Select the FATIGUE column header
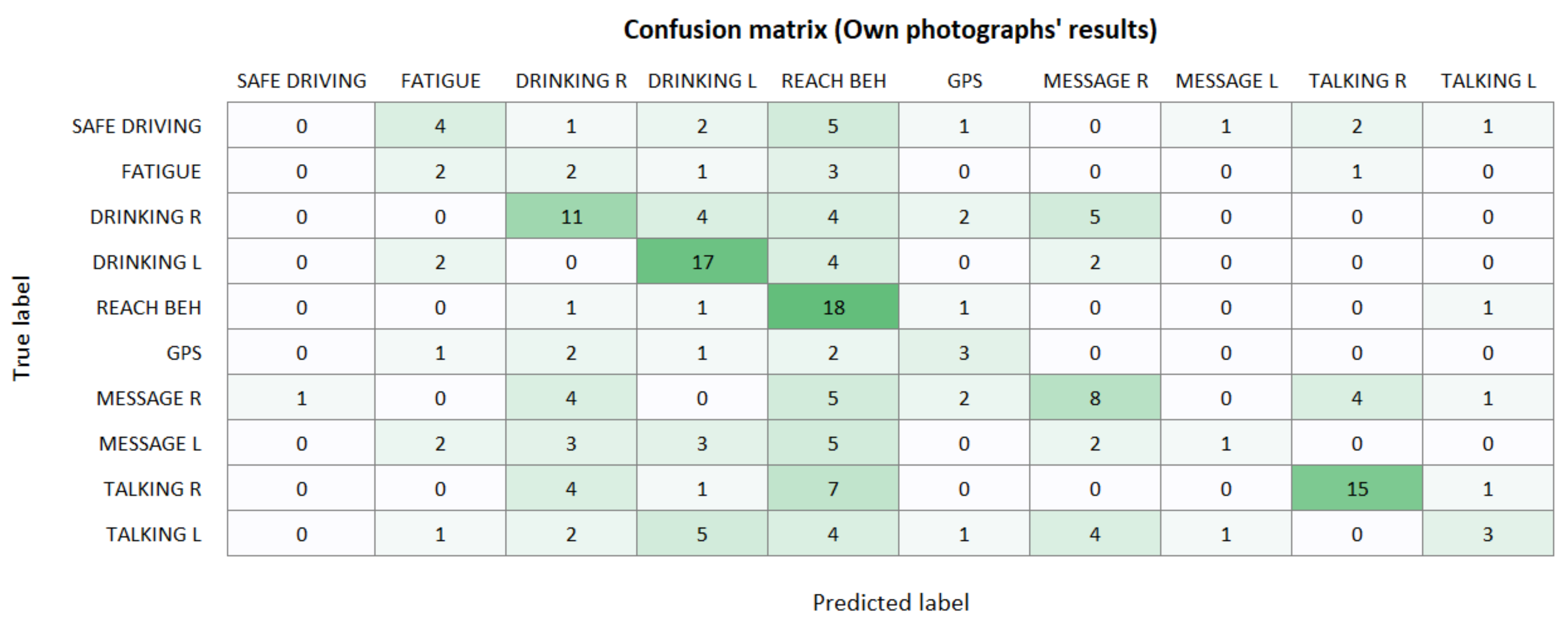1568x623 pixels. 440,81
